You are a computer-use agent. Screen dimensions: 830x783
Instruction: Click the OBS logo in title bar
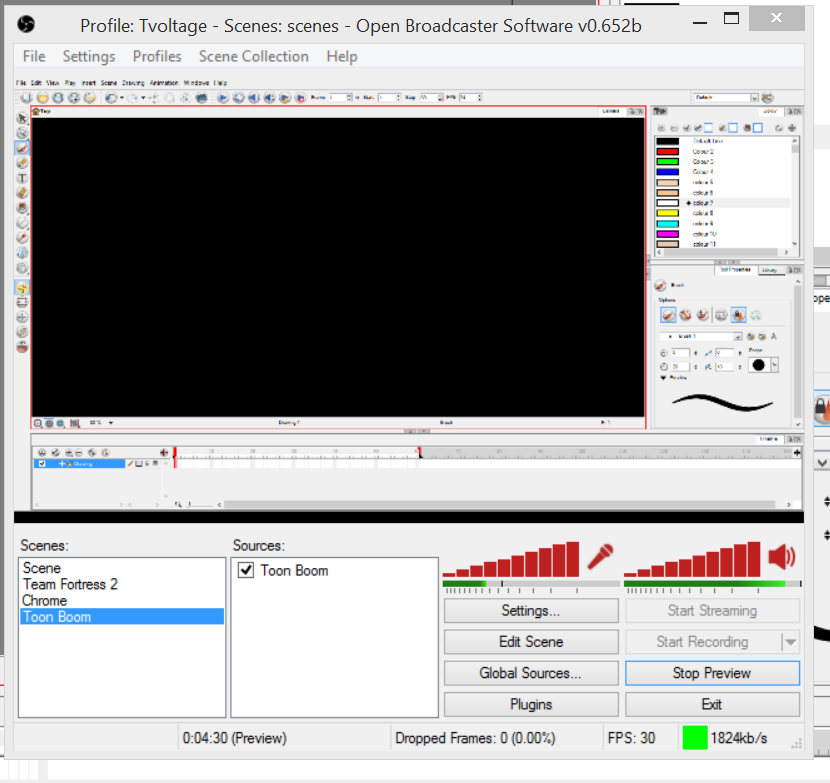click(26, 24)
